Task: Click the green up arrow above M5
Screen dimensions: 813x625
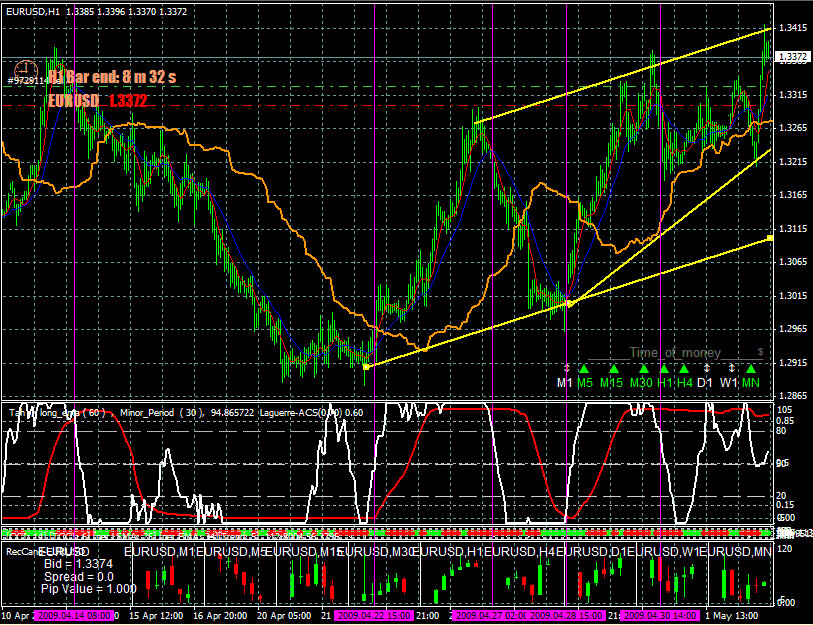Action: 584,369
